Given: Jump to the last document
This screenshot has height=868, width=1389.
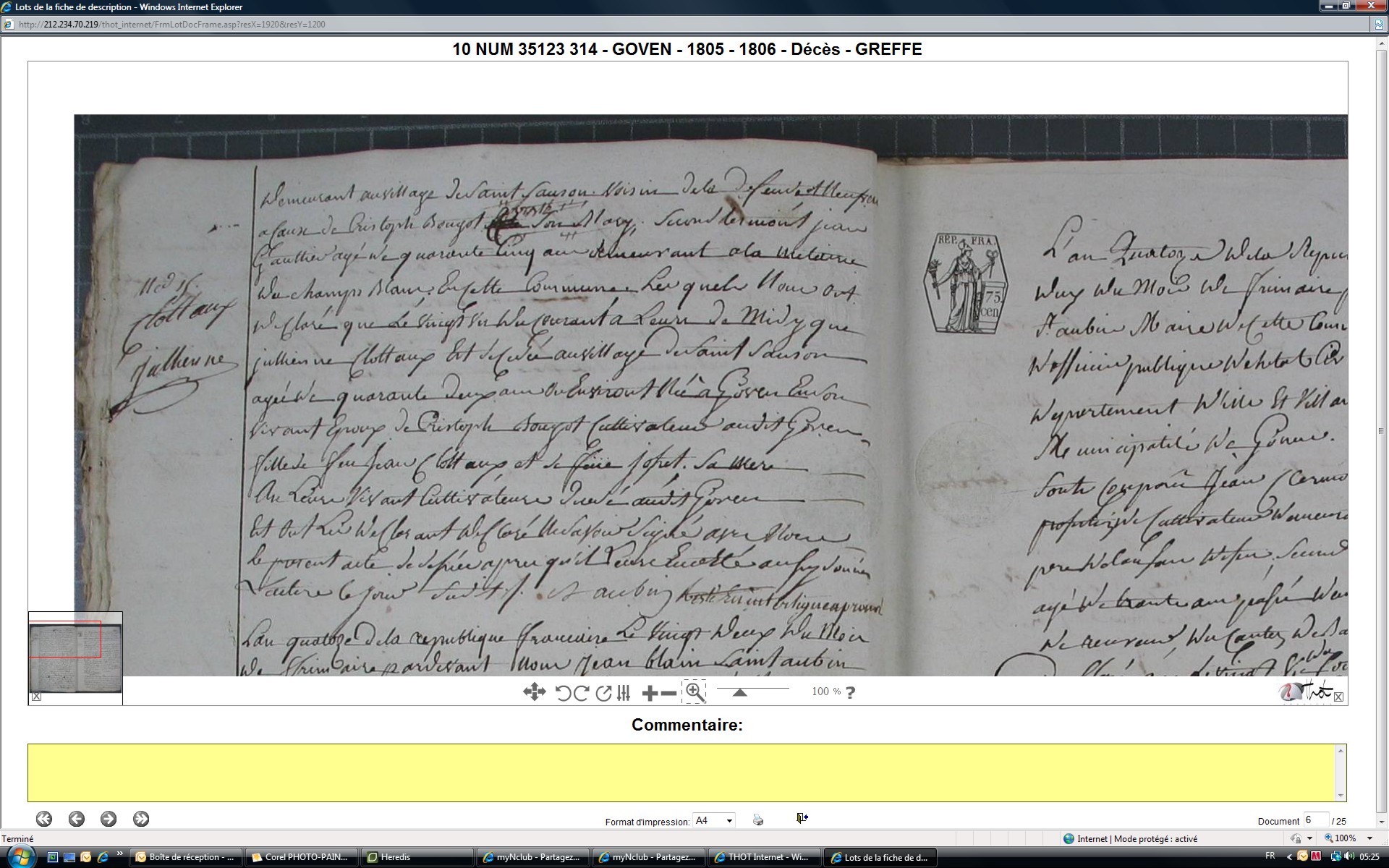Looking at the screenshot, I should click(141, 819).
